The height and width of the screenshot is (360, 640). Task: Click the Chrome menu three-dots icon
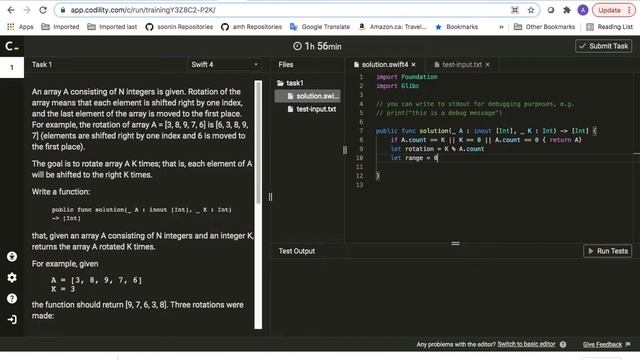[x=629, y=10]
